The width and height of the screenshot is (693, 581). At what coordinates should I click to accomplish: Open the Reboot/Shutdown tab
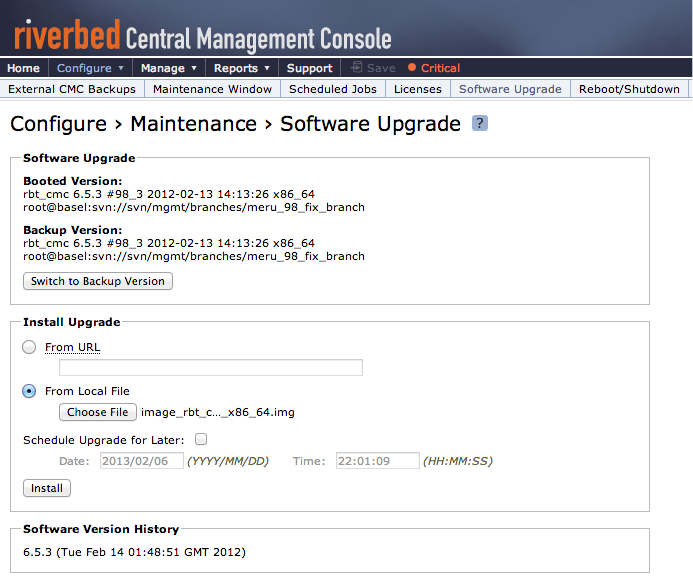pos(629,89)
